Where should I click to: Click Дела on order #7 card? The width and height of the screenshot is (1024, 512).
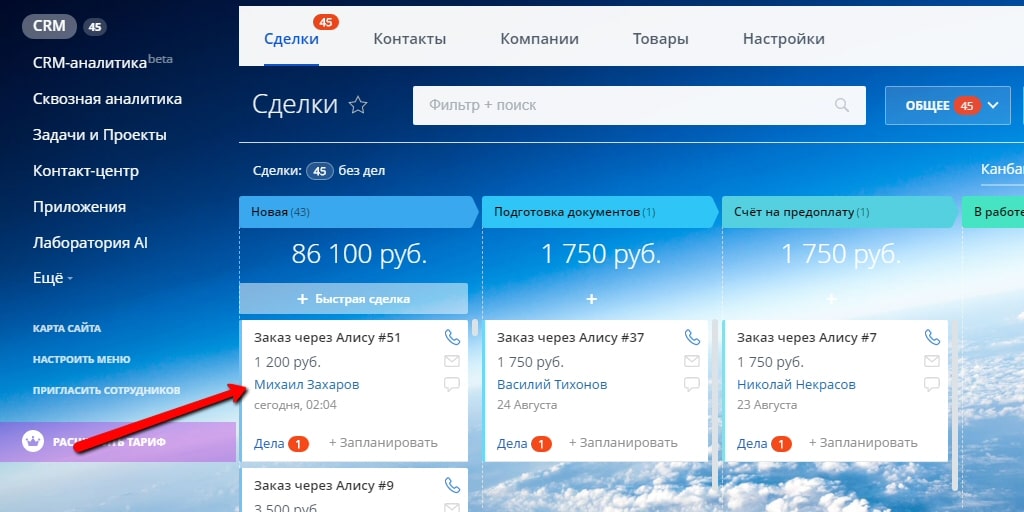tap(752, 443)
